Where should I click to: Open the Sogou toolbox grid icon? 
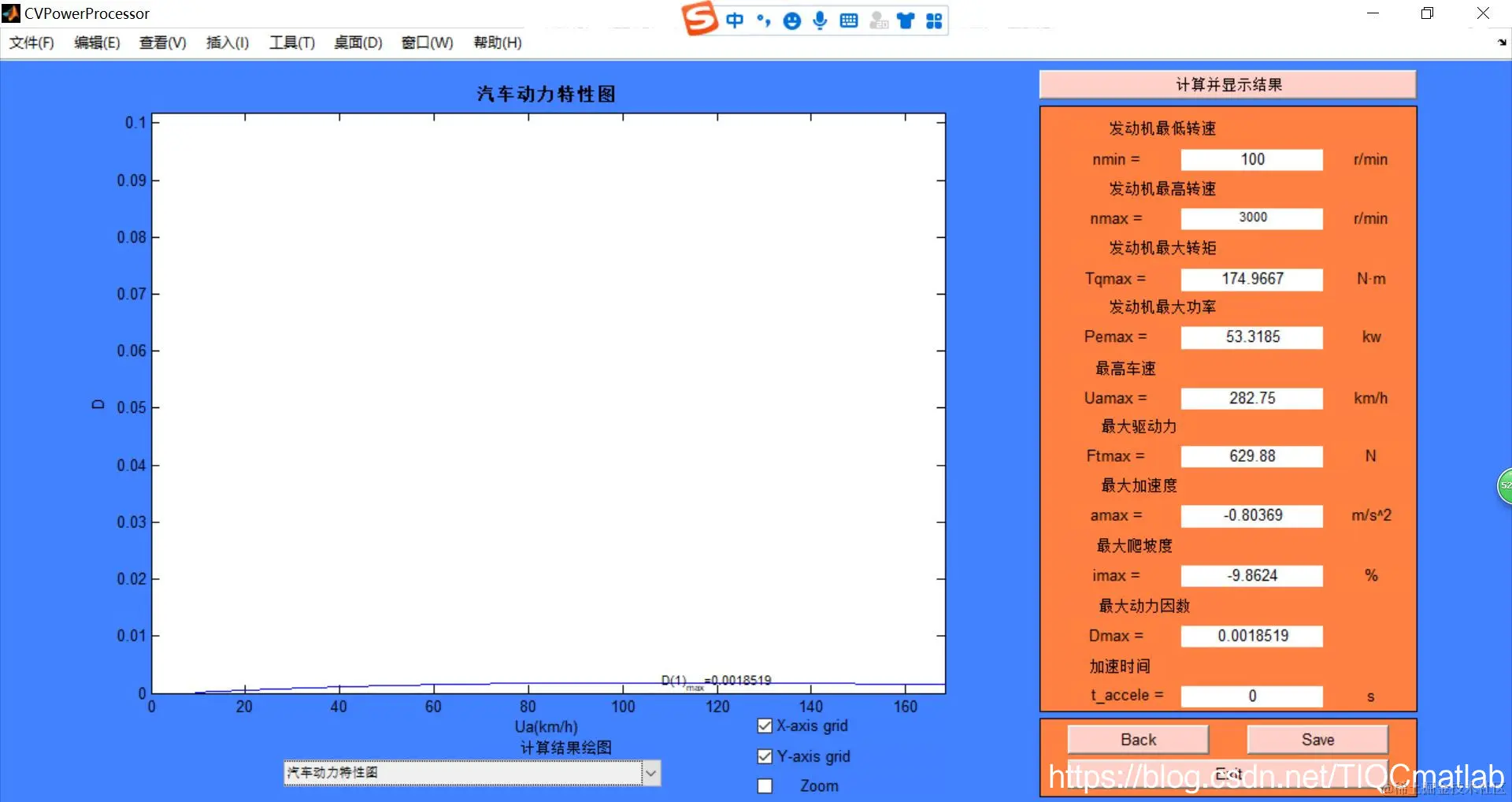click(x=934, y=20)
